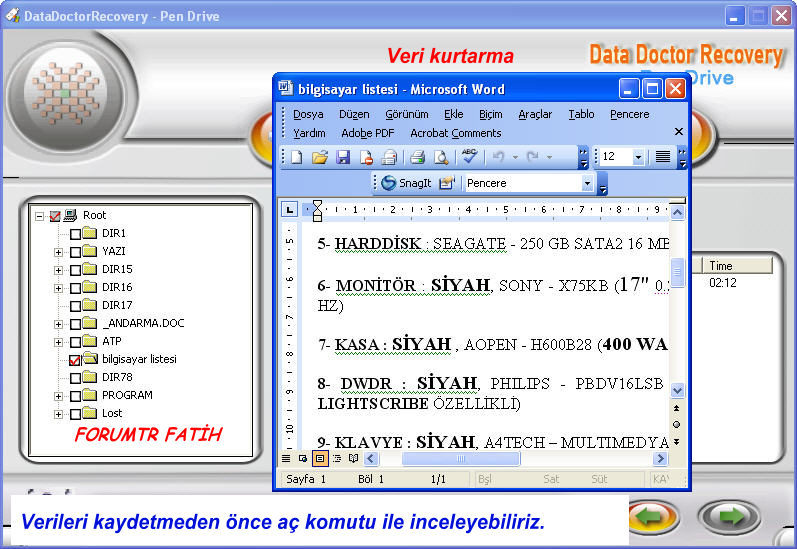Viewport: 797px width, 549px height.
Task: Expand the YAZI folder node
Action: coord(58,252)
